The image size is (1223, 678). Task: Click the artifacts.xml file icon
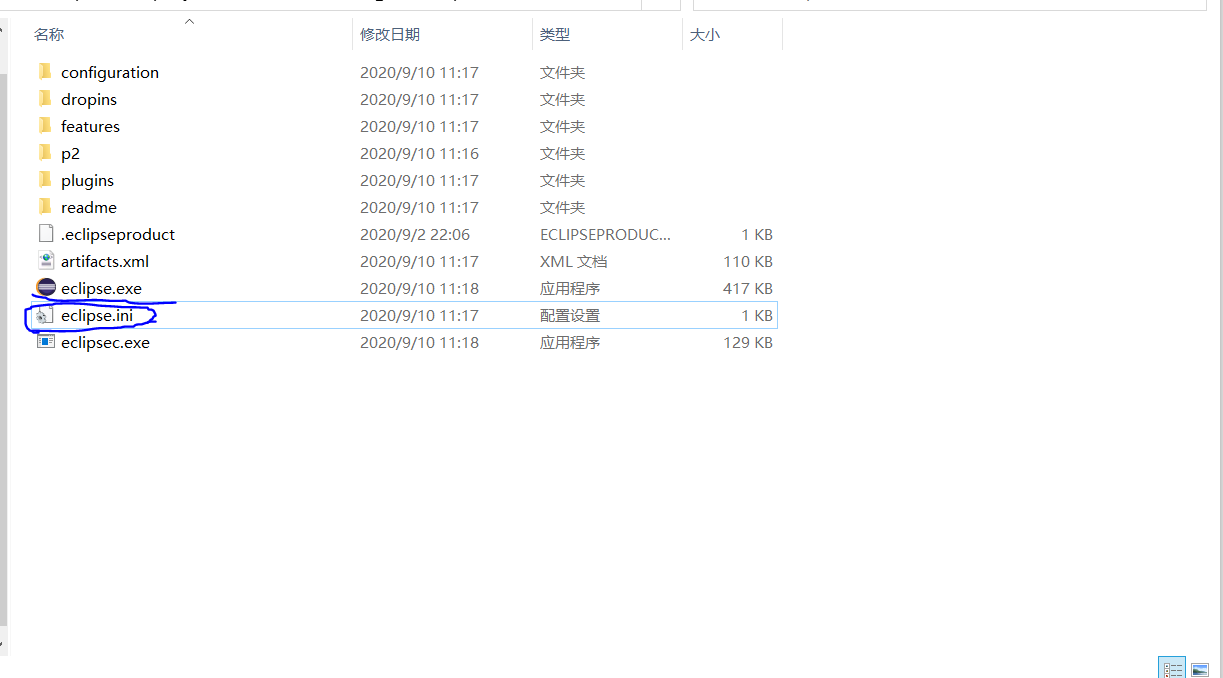[45, 261]
